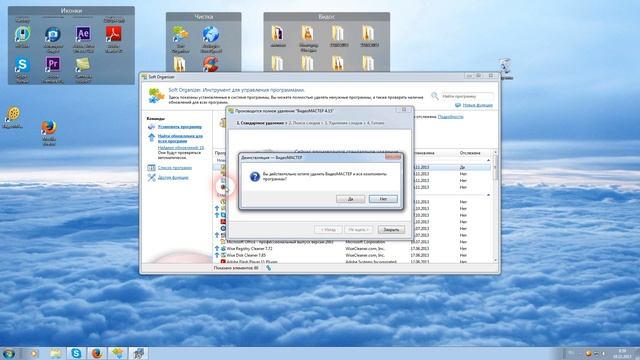Close the Деинсталляция ВидеоМАСТЕР confirmation dialog
The width and height of the screenshot is (640, 360).
pyautogui.click(x=393, y=157)
